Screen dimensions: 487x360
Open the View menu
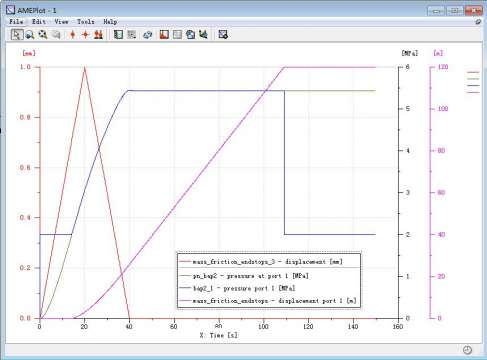click(x=61, y=22)
